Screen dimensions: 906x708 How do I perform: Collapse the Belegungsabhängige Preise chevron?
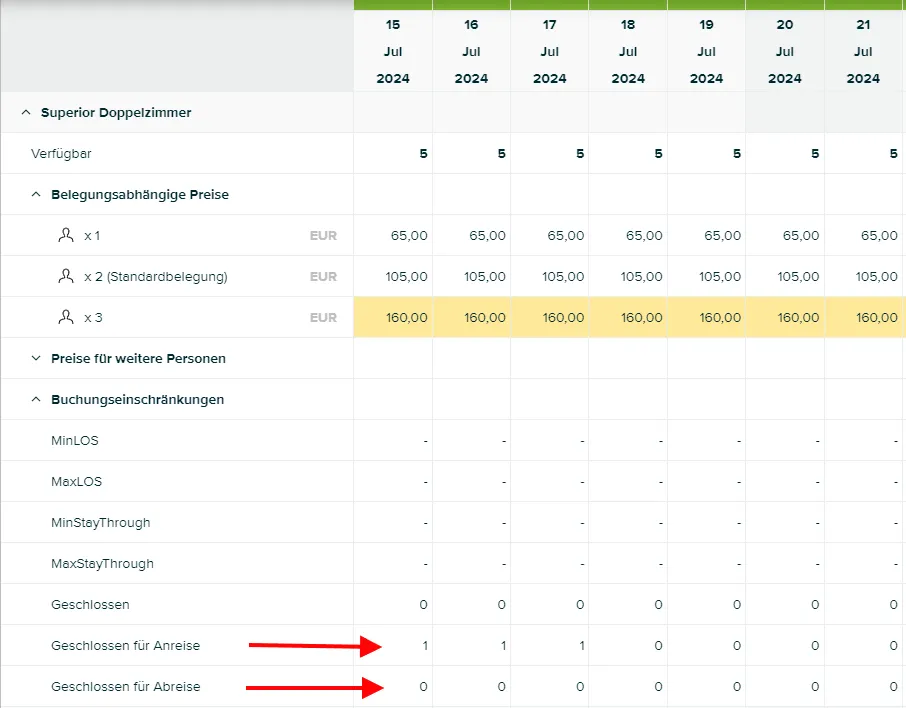36,194
